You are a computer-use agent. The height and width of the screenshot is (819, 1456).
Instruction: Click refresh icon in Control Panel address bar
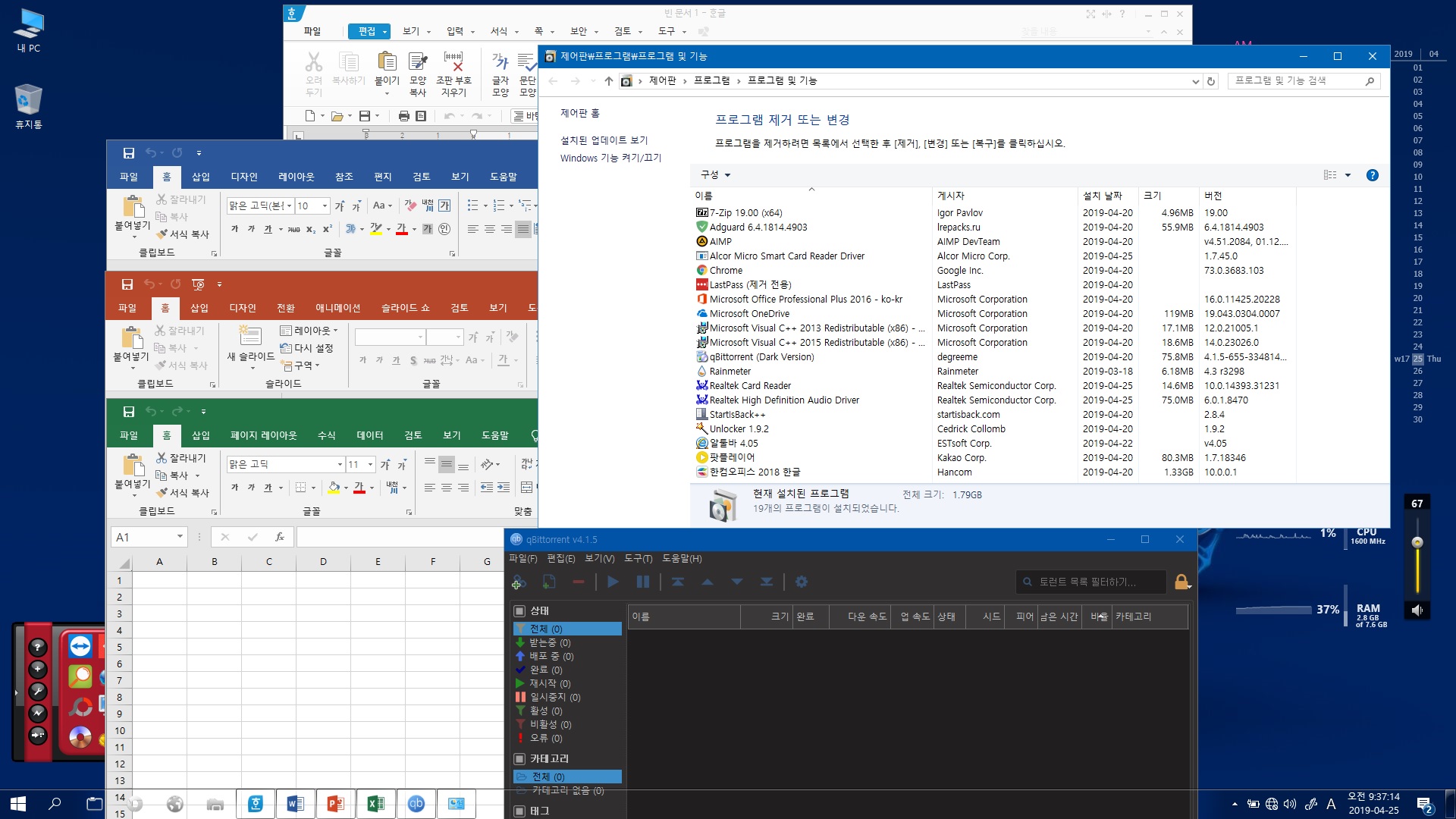[x=1211, y=81]
